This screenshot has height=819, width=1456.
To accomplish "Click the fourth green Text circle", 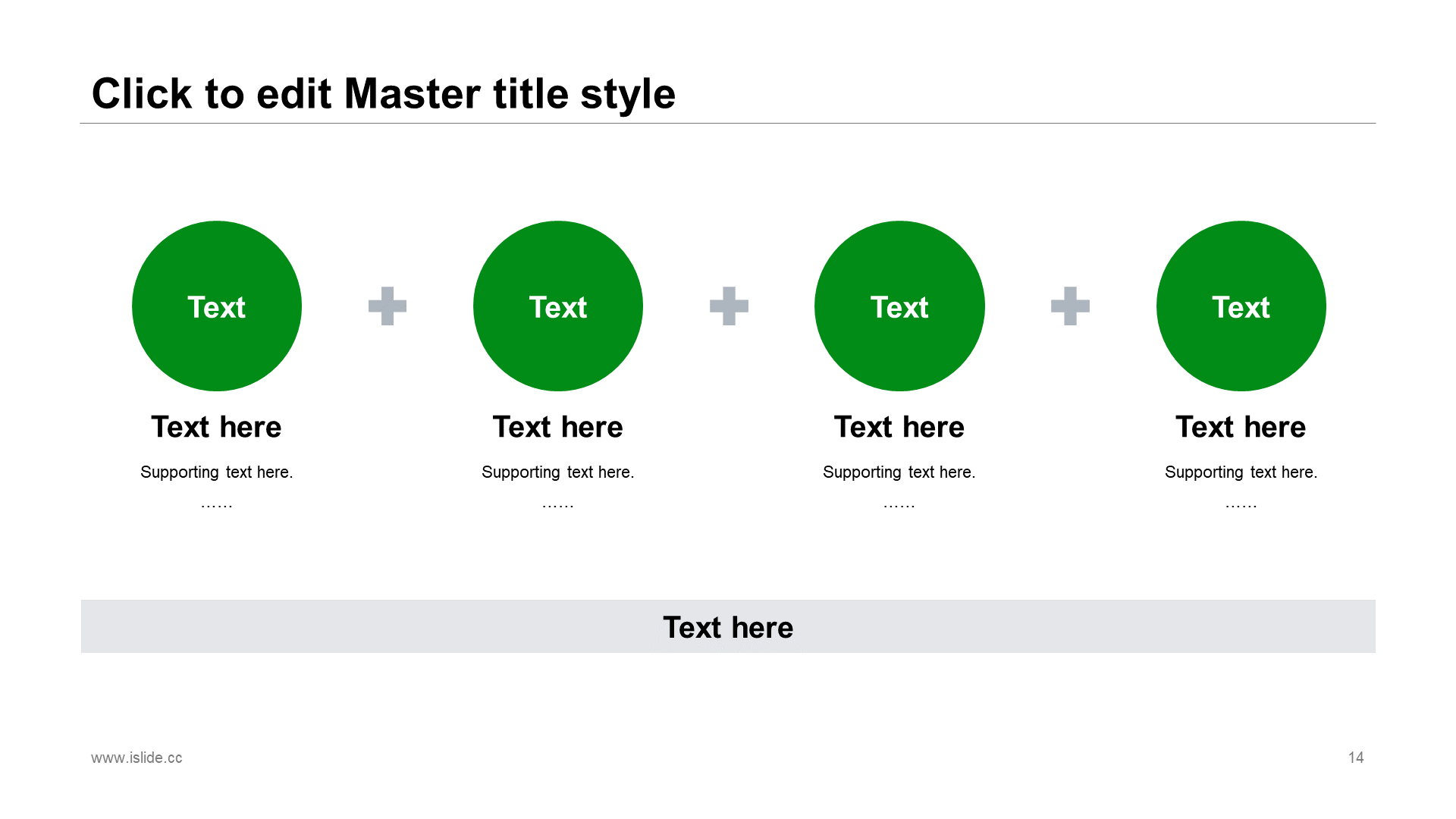I will coord(1241,306).
